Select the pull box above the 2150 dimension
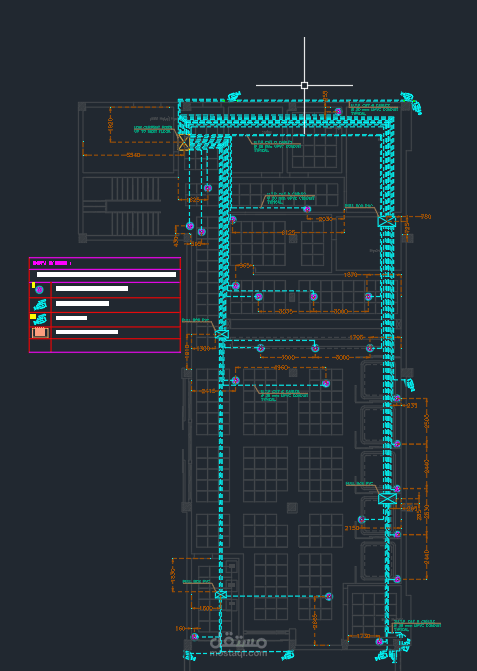 (388, 499)
